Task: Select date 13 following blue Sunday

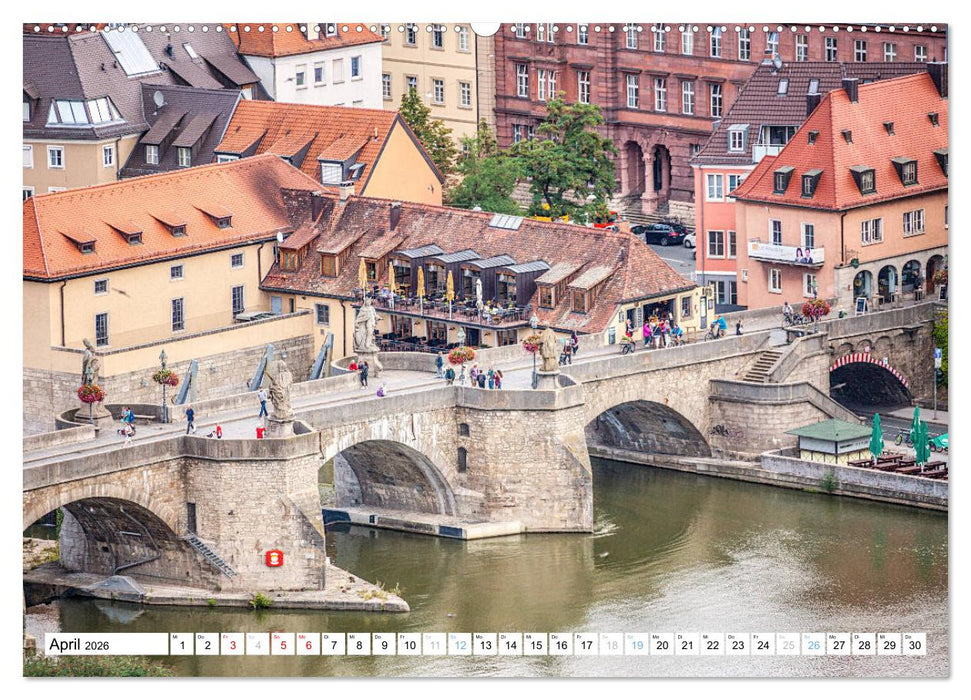Action: coord(485,648)
